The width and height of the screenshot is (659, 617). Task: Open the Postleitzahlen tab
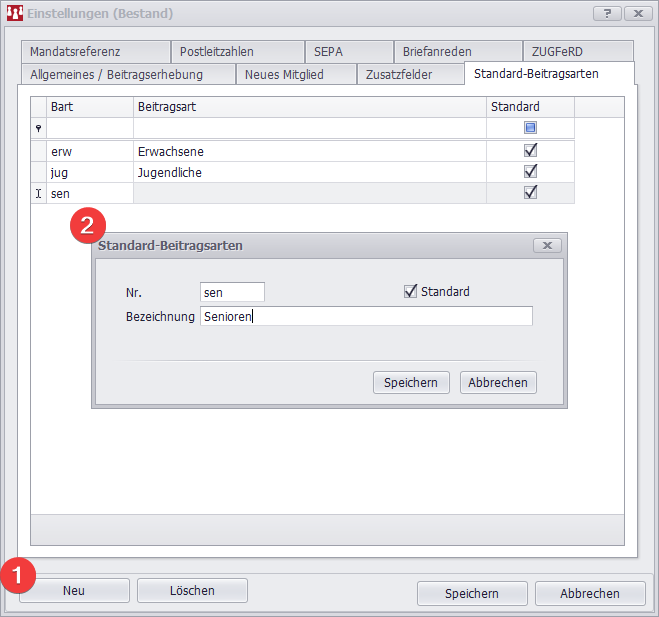pyautogui.click(x=217, y=51)
